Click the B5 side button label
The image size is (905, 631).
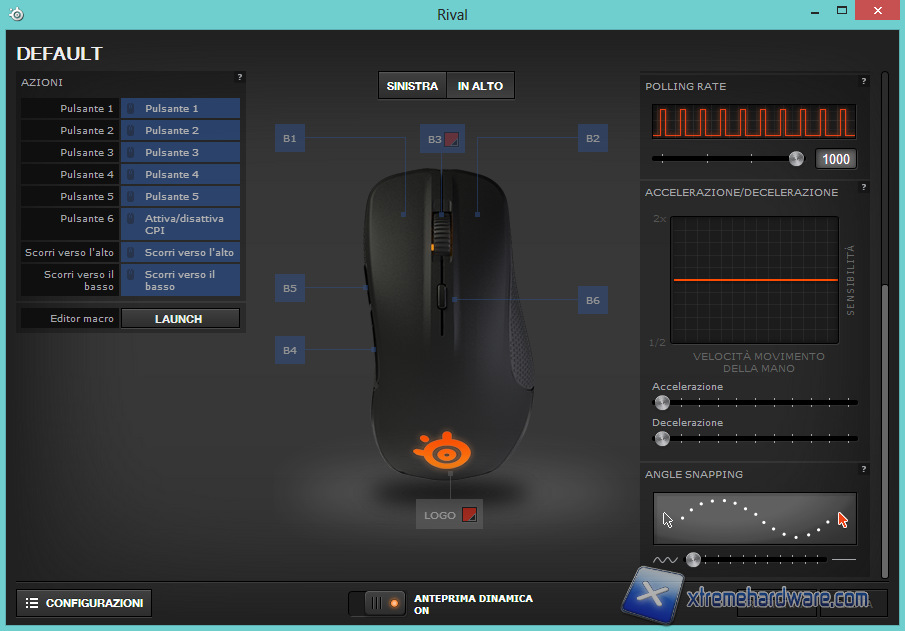(x=290, y=288)
